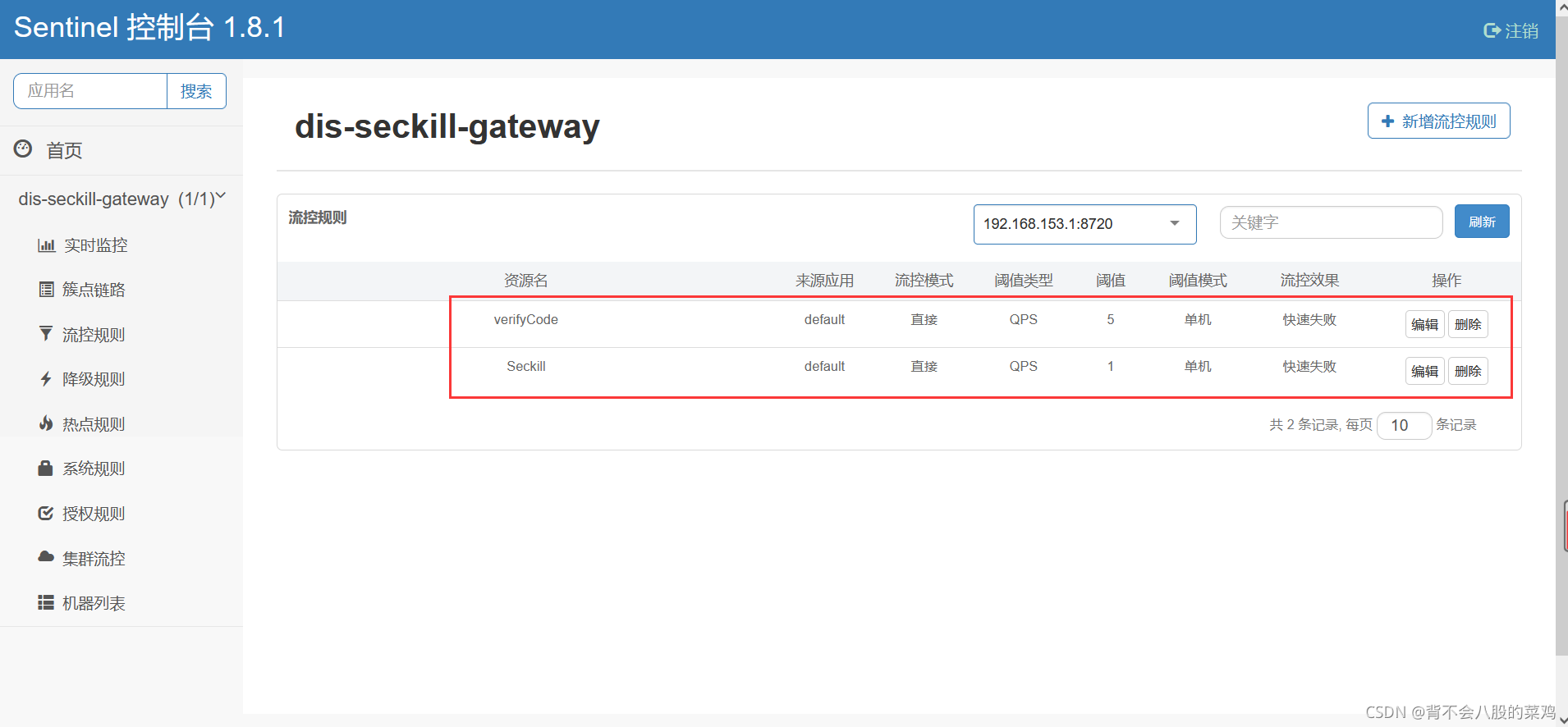This screenshot has height=727, width=1568.
Task: Click the 资源名 column header
Action: [525, 281]
